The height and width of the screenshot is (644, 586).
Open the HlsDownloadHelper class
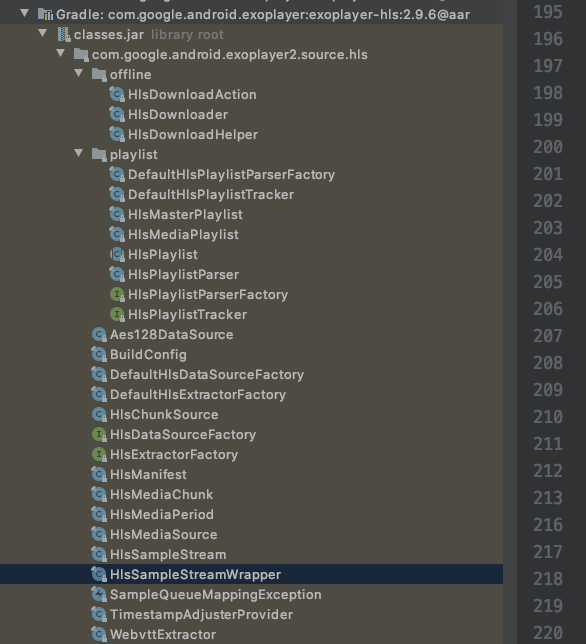click(193, 135)
